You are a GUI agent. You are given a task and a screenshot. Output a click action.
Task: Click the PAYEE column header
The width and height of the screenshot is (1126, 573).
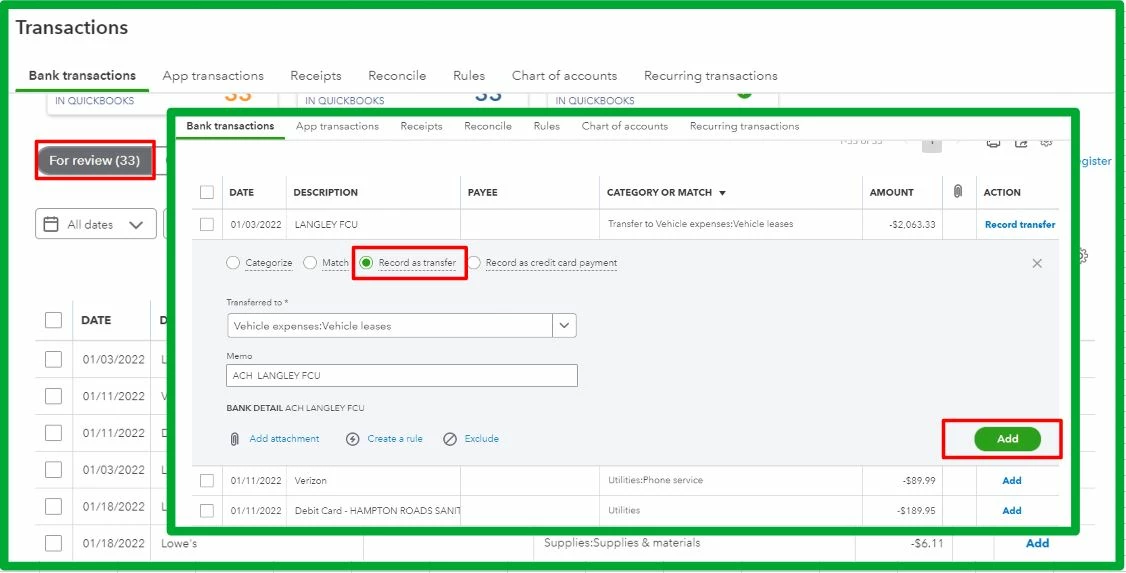pos(483,192)
